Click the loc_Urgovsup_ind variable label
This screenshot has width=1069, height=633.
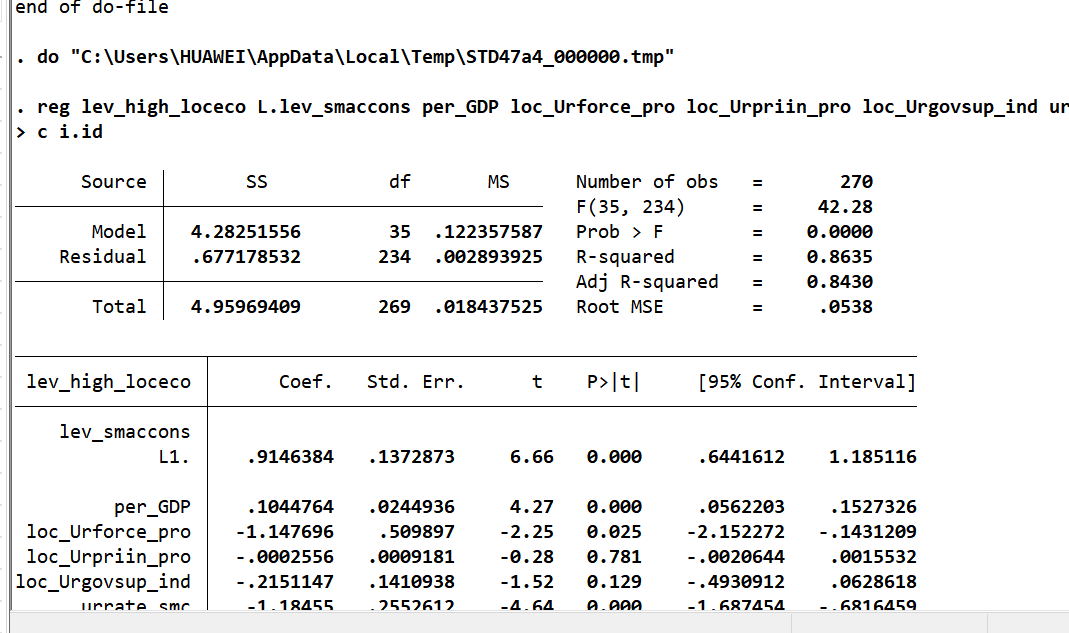pos(103,583)
